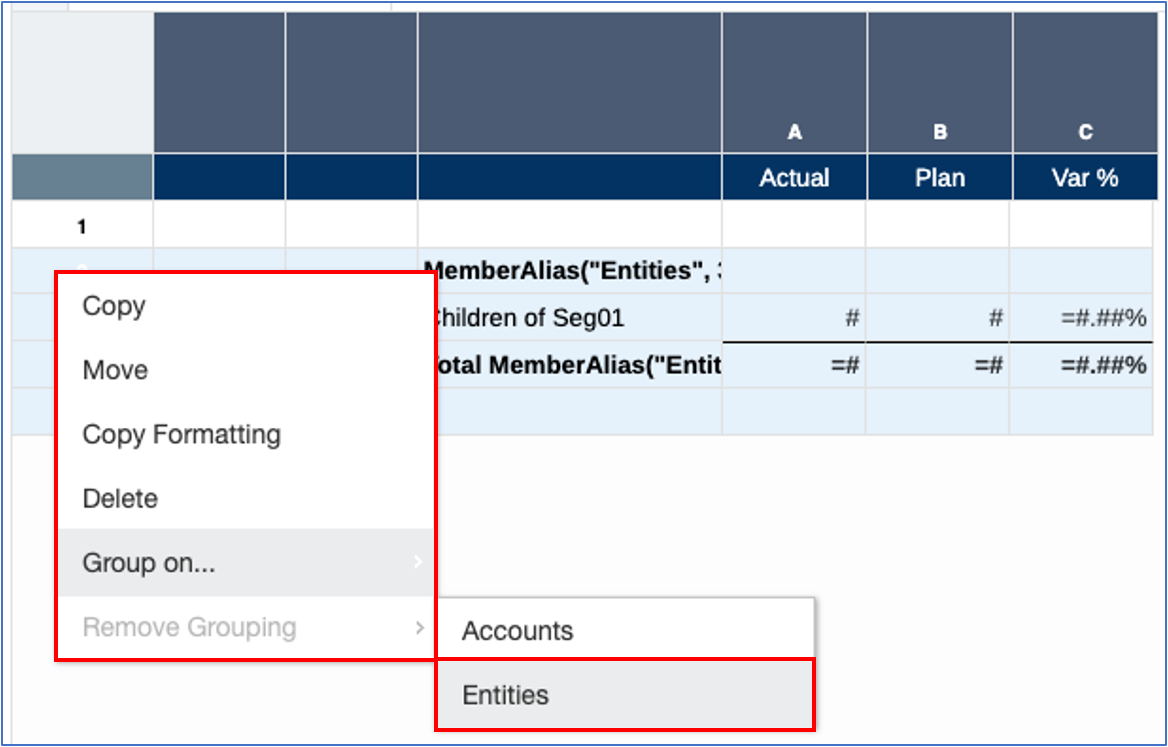1168x747 pixels.
Task: Select column header A
Action: click(x=796, y=131)
